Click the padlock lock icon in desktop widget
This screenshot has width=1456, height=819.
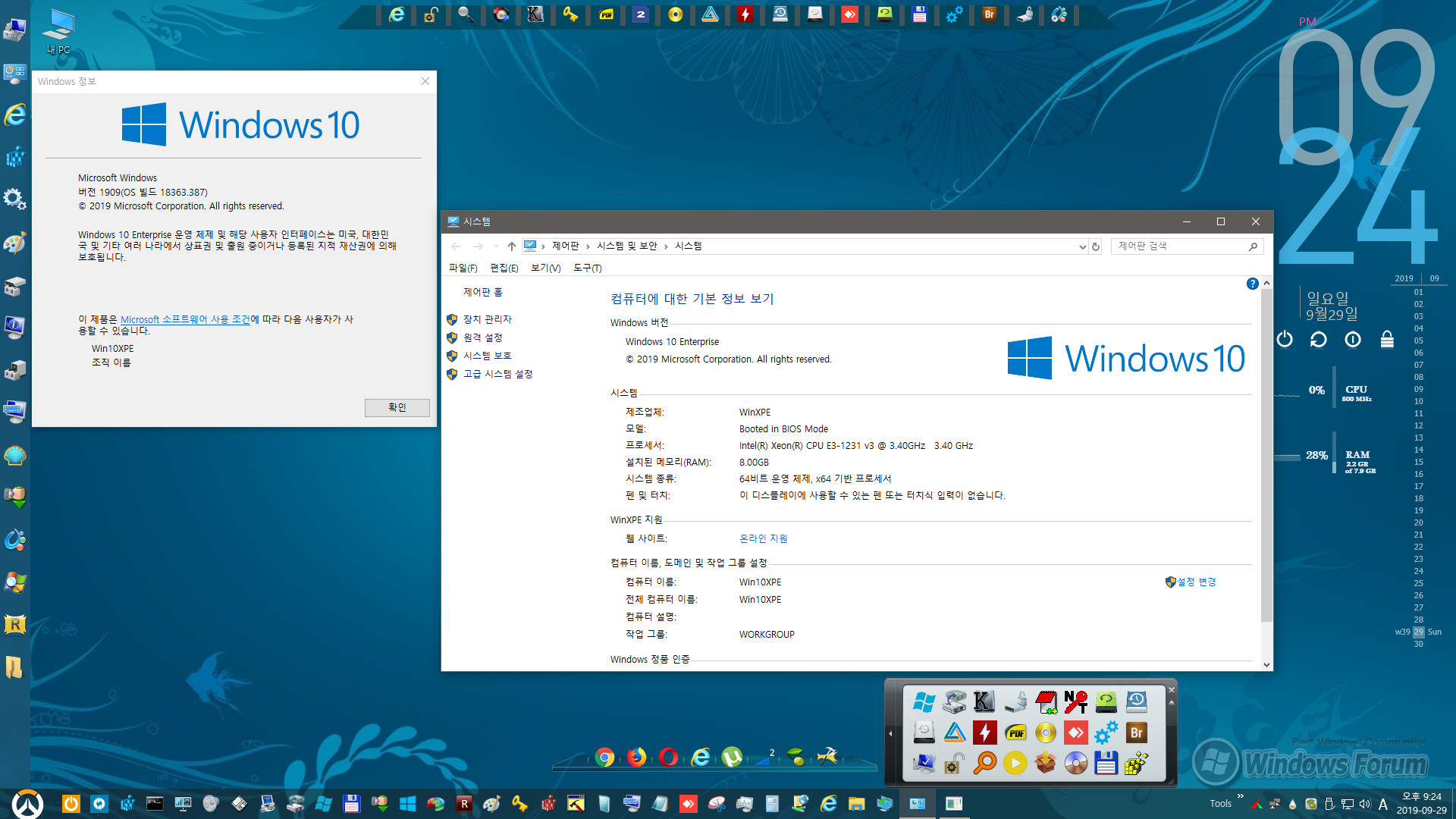pyautogui.click(x=1387, y=339)
